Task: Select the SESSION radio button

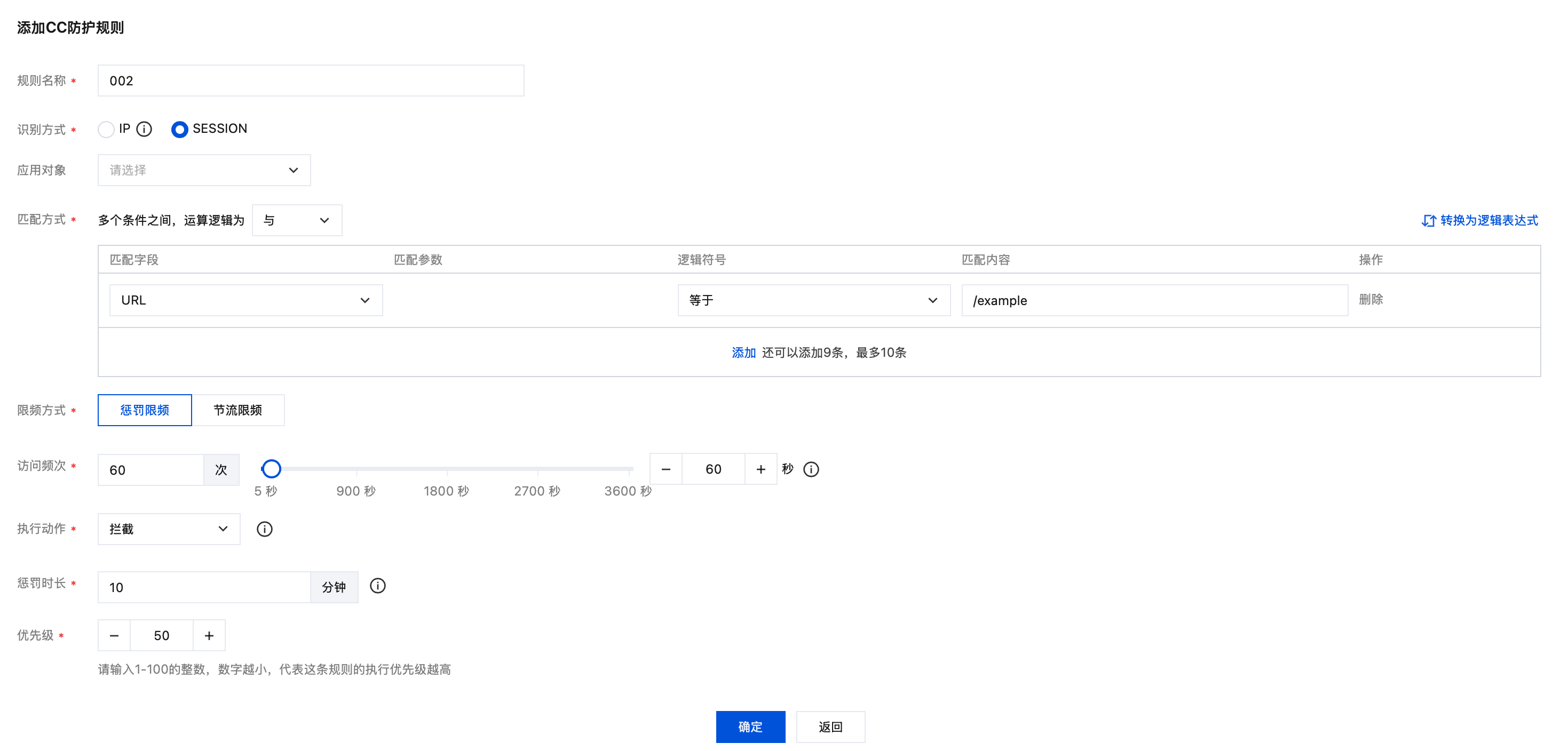Action: [179, 130]
